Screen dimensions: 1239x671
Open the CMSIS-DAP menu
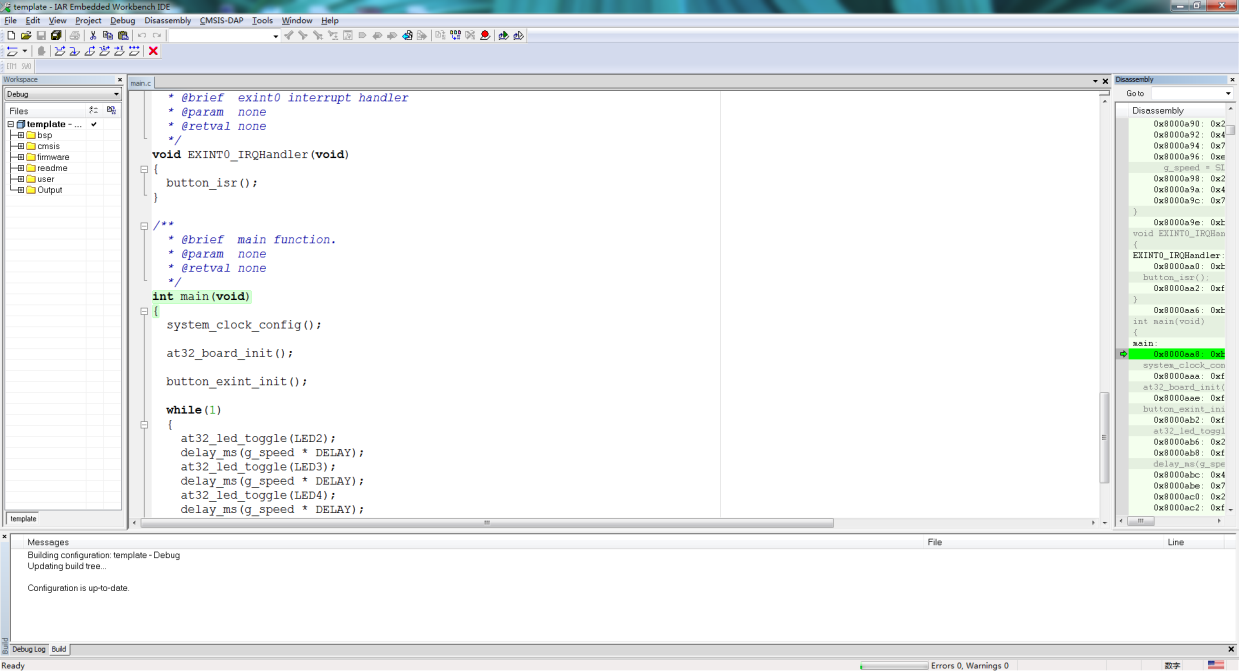220,20
